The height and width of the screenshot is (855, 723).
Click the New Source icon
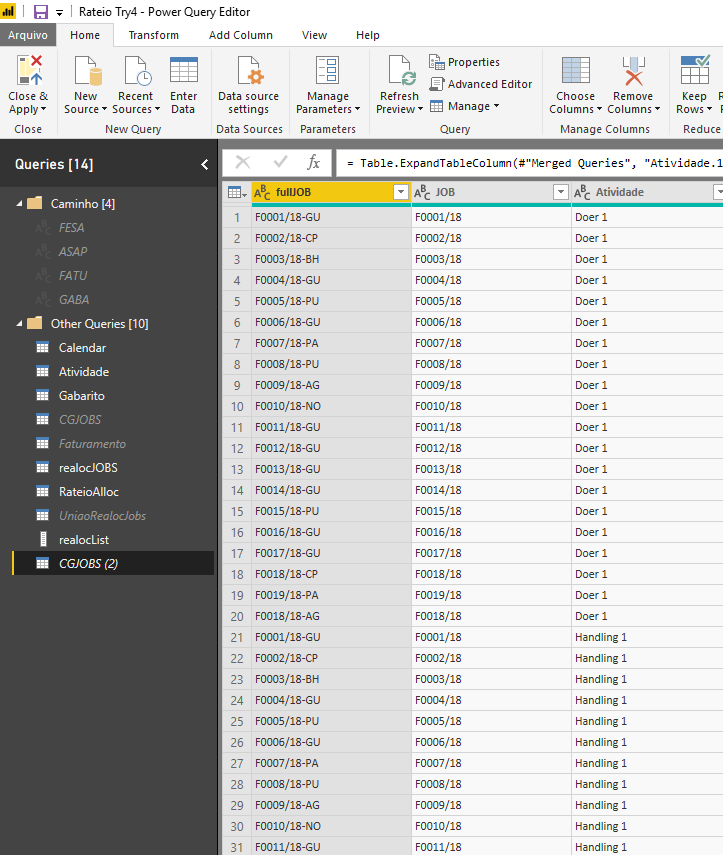pyautogui.click(x=88, y=70)
